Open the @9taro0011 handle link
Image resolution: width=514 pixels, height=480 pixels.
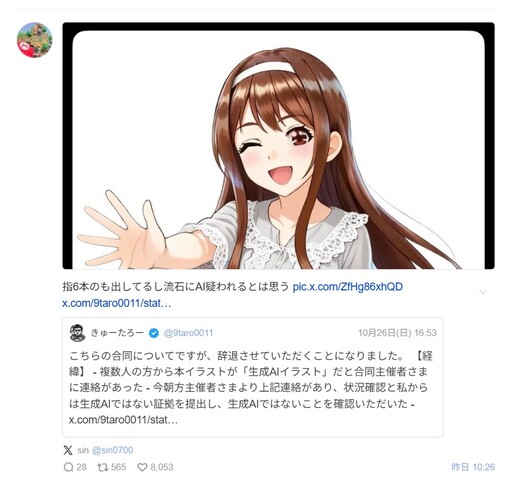(188, 333)
